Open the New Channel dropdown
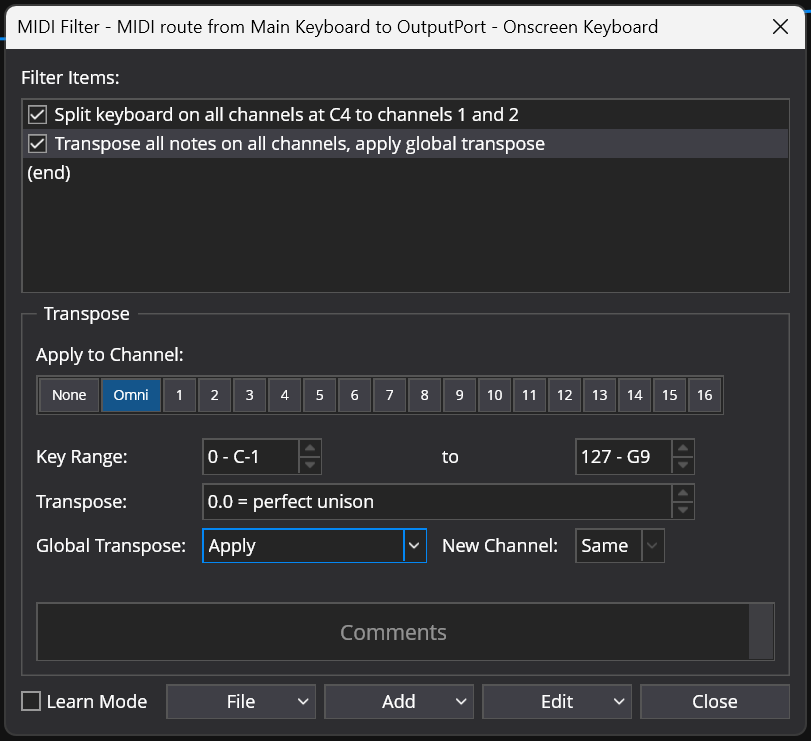 coord(650,545)
